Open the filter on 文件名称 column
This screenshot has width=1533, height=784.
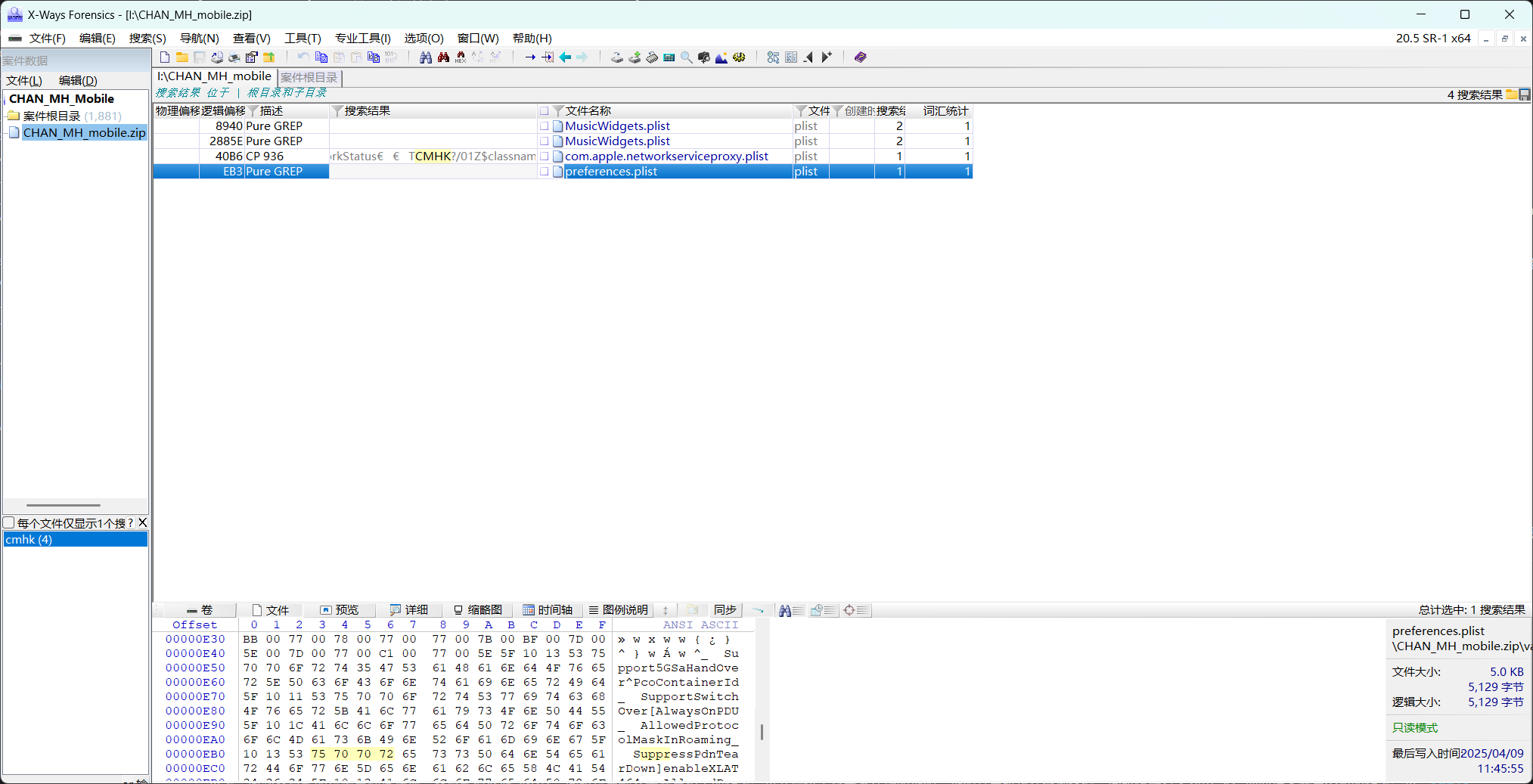tap(558, 111)
